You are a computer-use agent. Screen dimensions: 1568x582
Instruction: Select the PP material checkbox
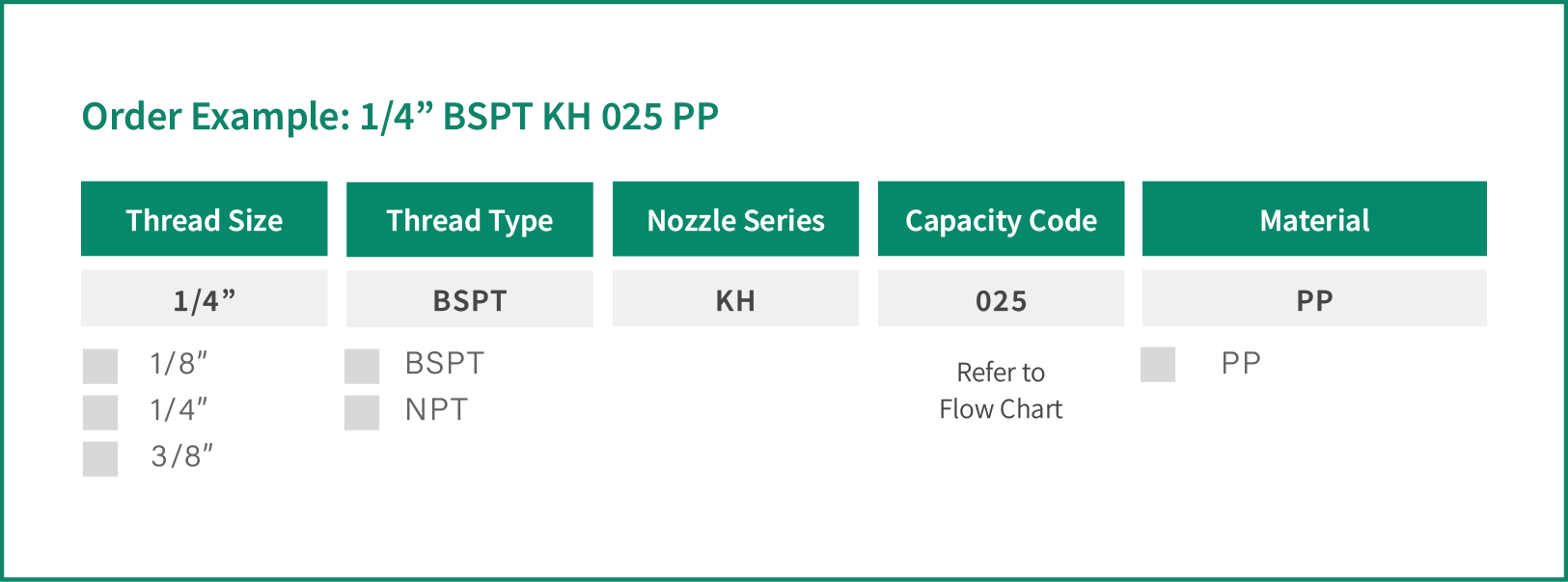1158,365
